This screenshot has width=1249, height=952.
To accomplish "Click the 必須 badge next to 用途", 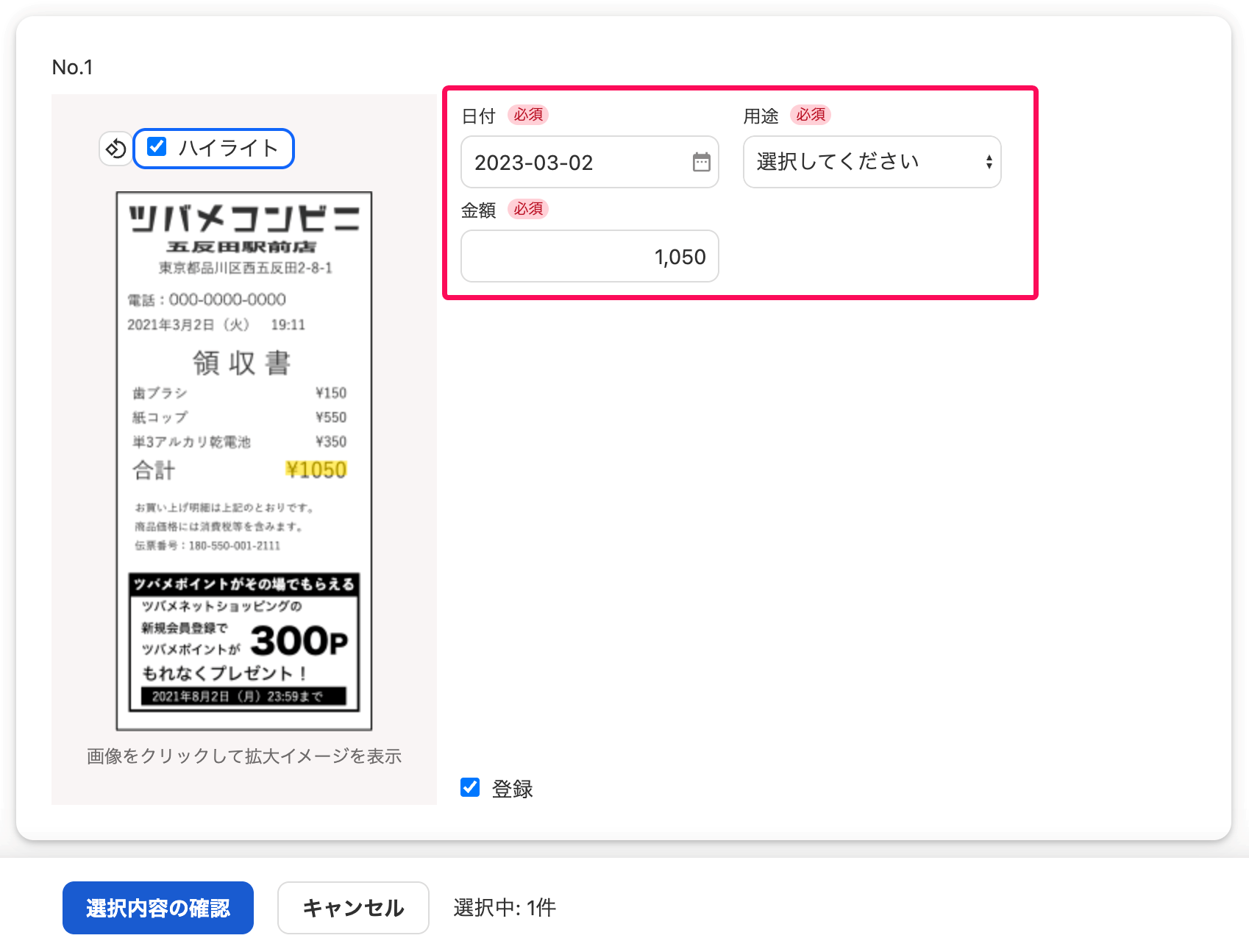I will pyautogui.click(x=811, y=115).
